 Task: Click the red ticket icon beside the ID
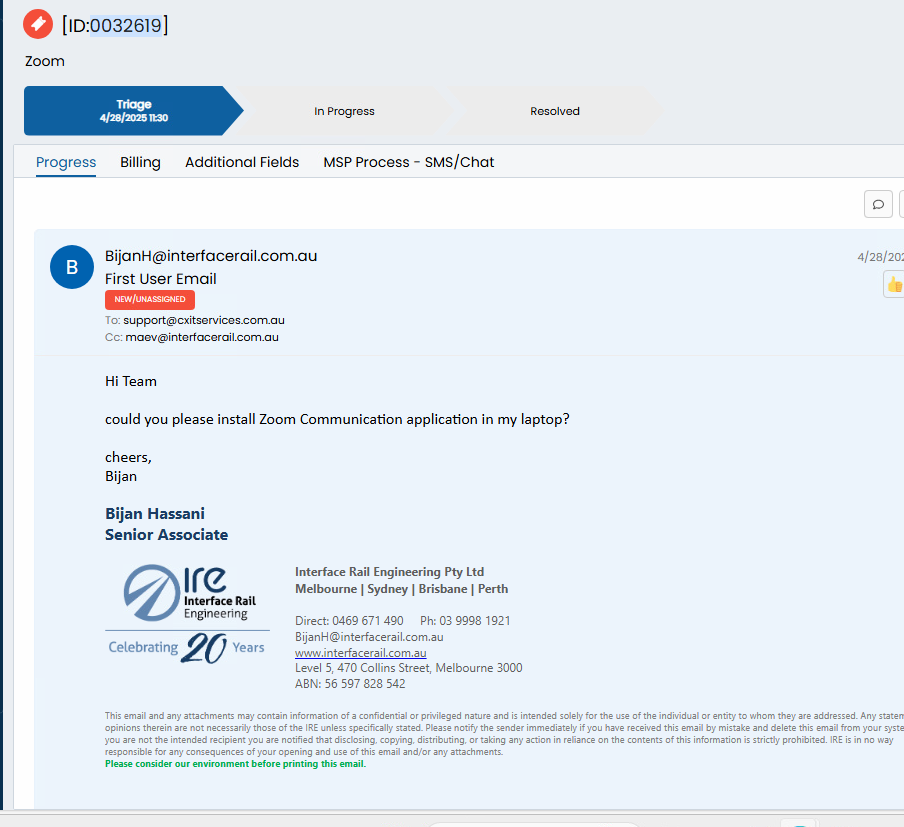pyautogui.click(x=38, y=24)
